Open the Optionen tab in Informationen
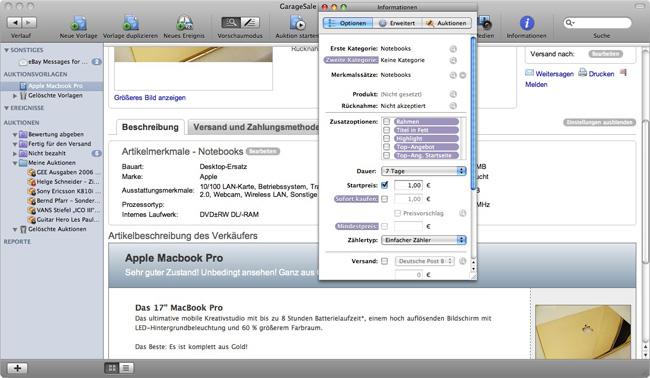 click(348, 23)
